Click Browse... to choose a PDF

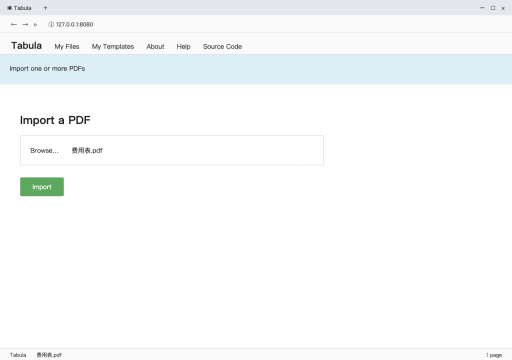tap(44, 151)
